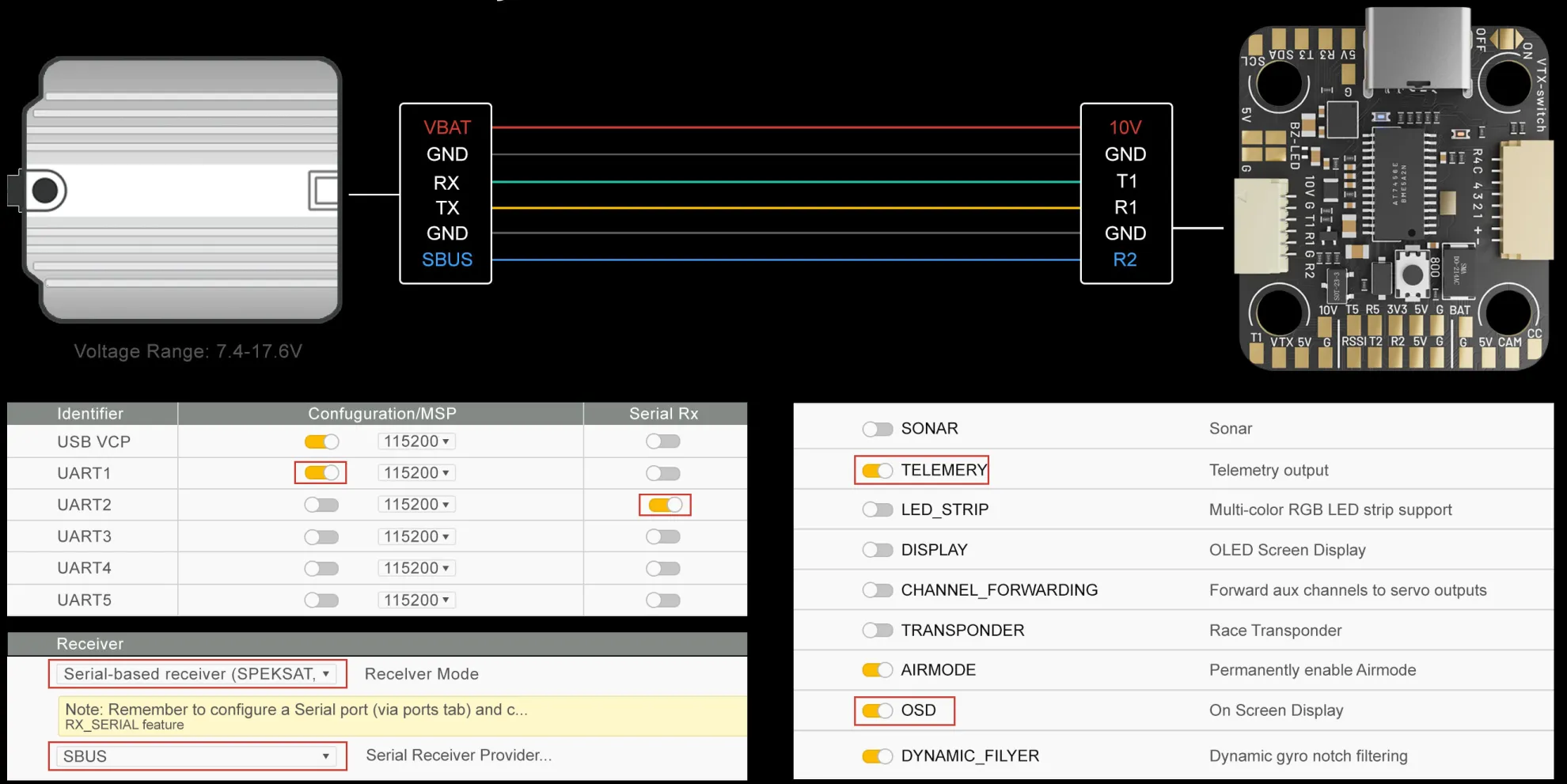The height and width of the screenshot is (784, 1567).
Task: Click the Identifier column header
Action: point(90,414)
